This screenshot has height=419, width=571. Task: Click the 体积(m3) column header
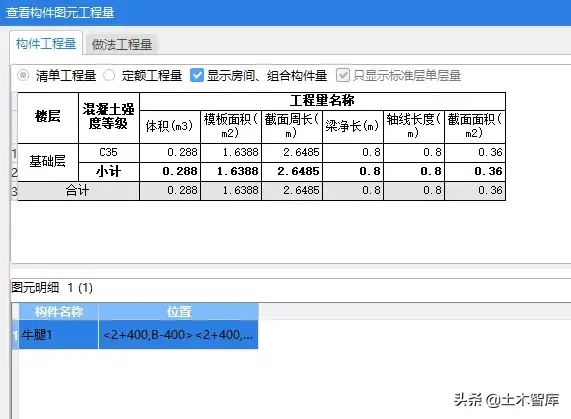170,127
